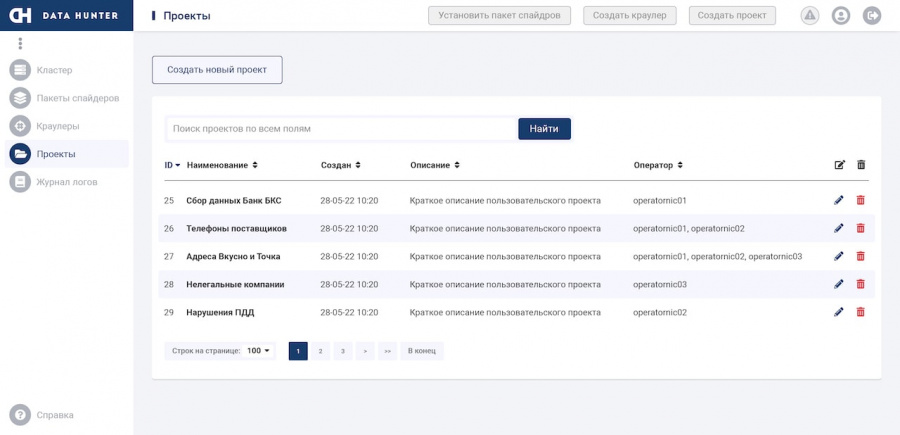The width and height of the screenshot is (900, 435).
Task: Click Создать новый проект button
Action: point(217,69)
